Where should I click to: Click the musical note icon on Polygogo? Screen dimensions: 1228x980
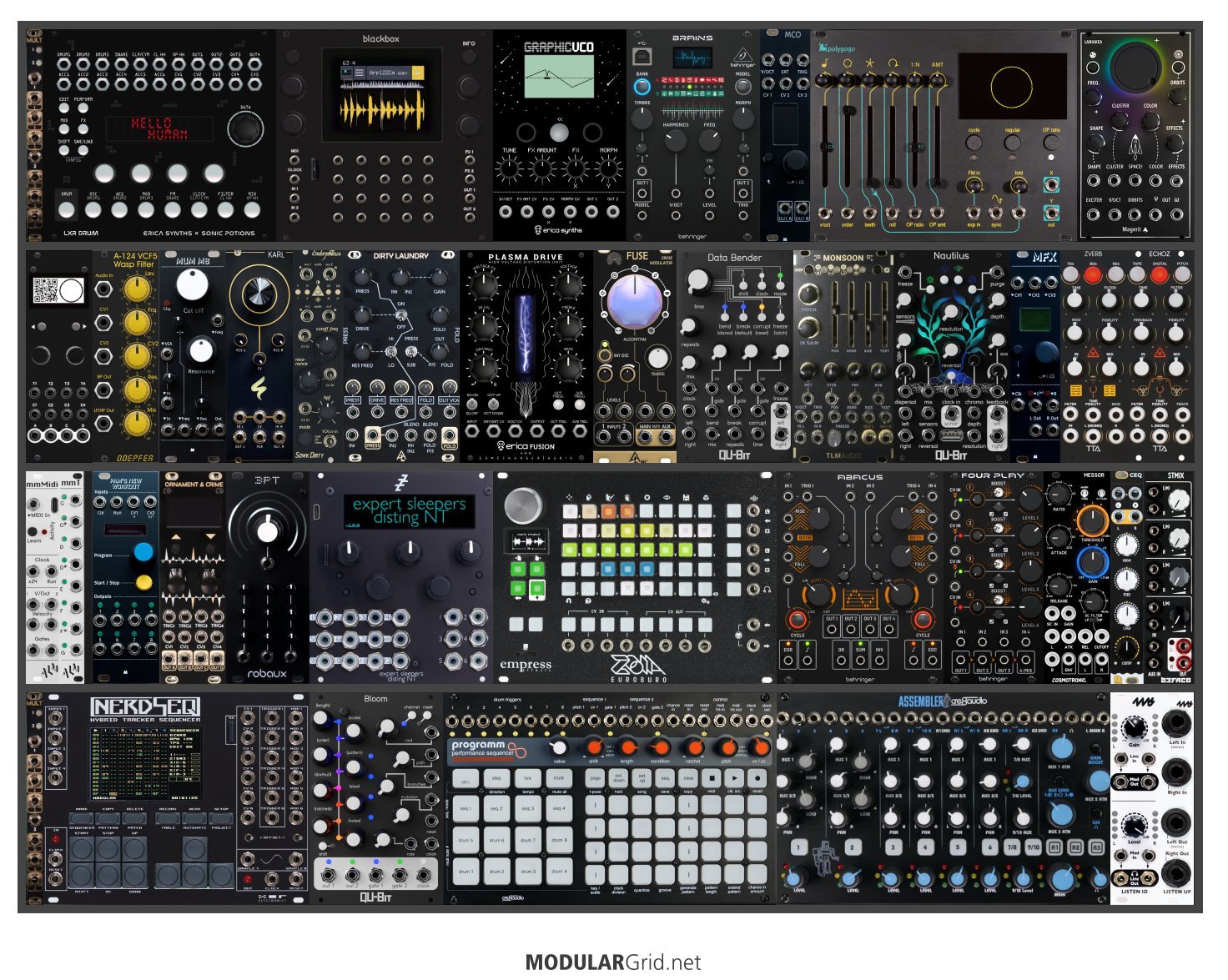pyautogui.click(x=825, y=63)
